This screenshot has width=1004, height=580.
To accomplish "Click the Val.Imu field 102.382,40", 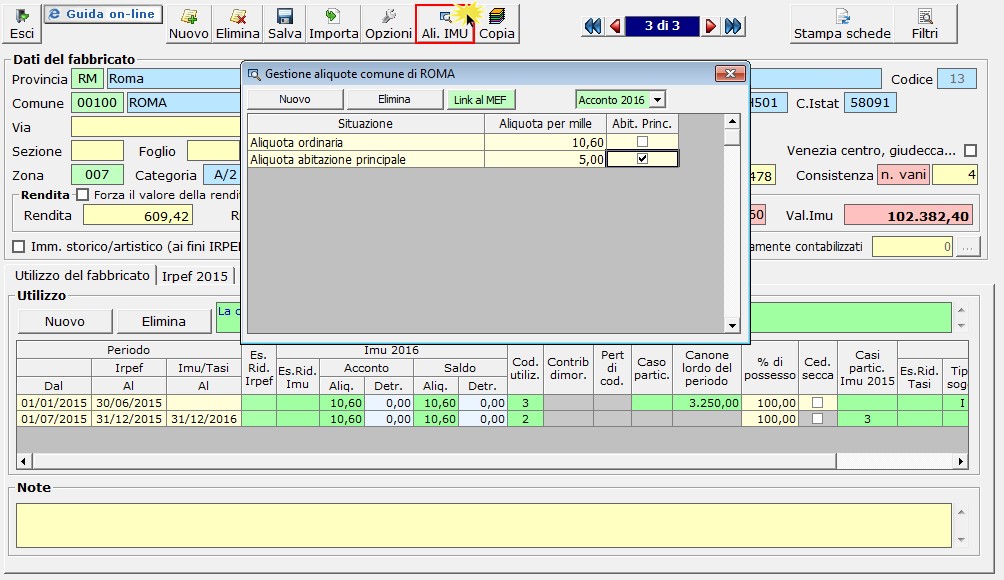I will (908, 216).
